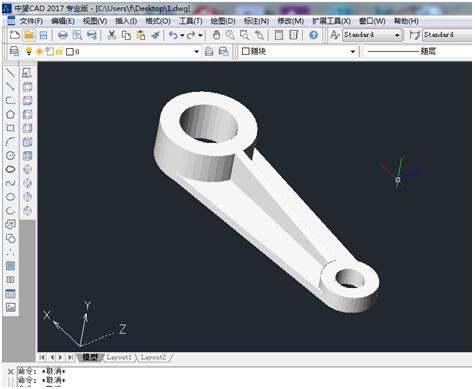Open the Help question mark icon
The height and width of the screenshot is (389, 475).
313,35
